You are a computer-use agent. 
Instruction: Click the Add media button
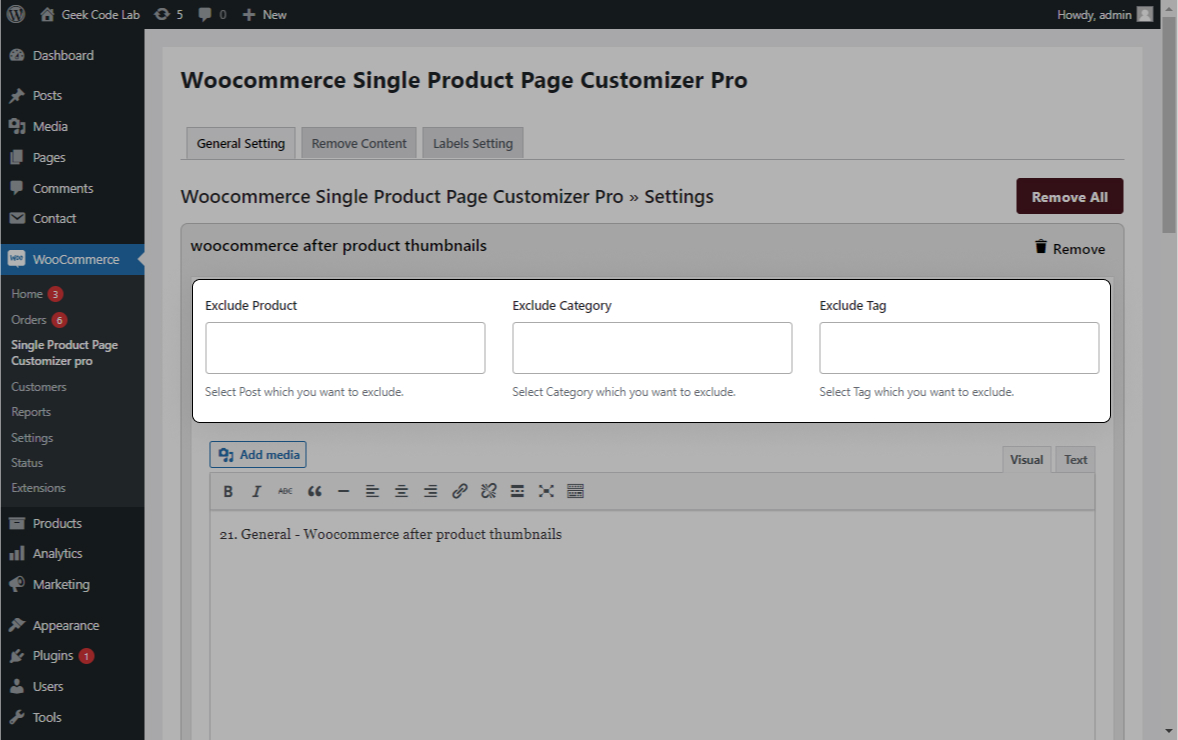(x=258, y=455)
